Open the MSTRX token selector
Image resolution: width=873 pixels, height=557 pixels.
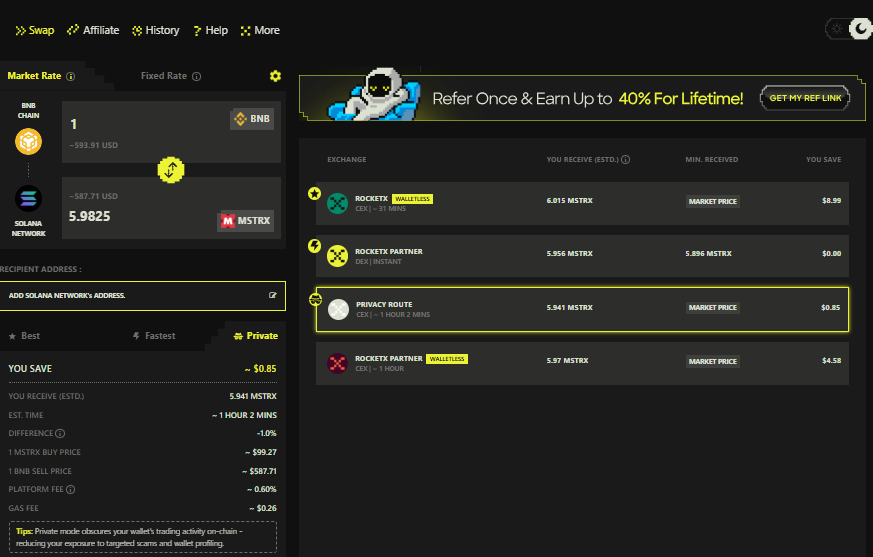coord(246,221)
